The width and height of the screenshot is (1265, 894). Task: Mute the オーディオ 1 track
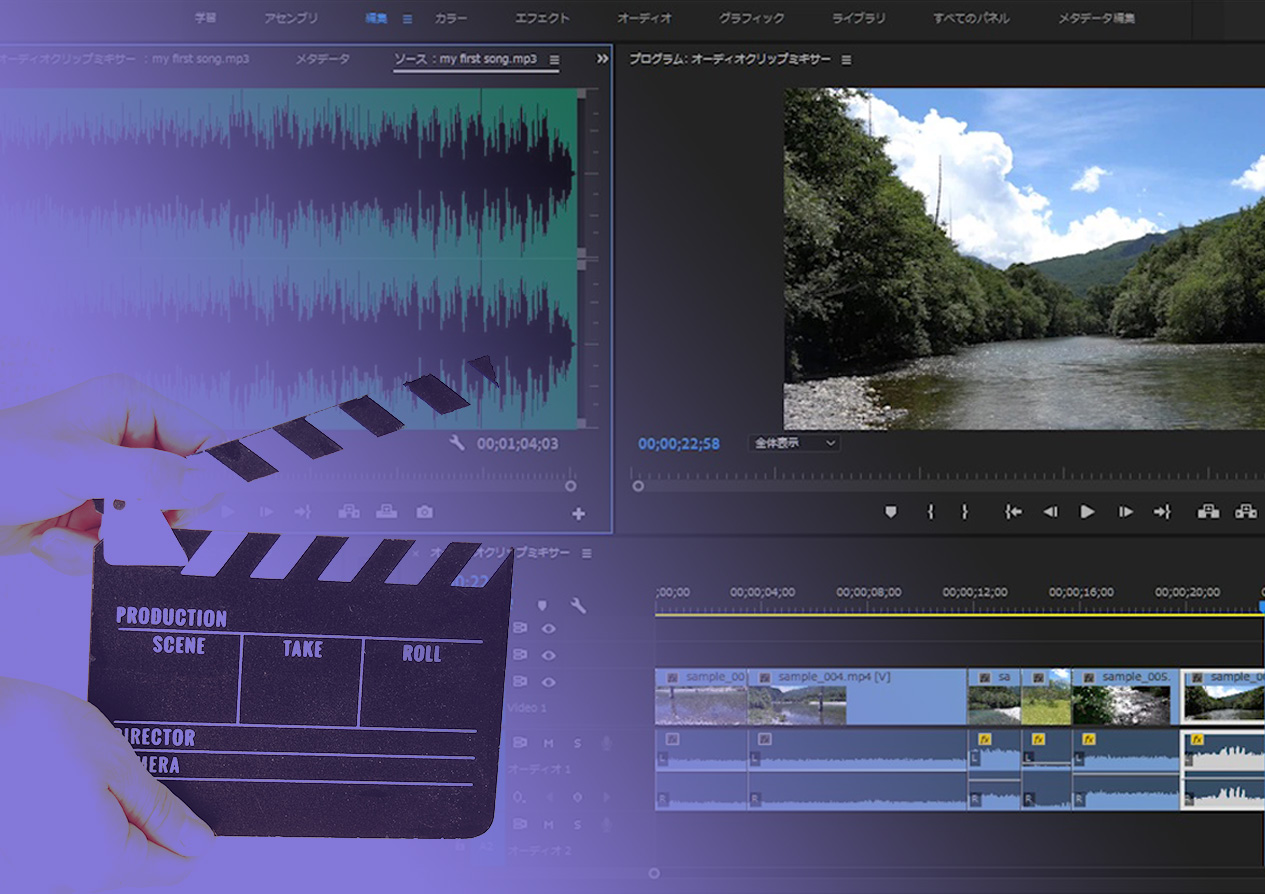548,743
